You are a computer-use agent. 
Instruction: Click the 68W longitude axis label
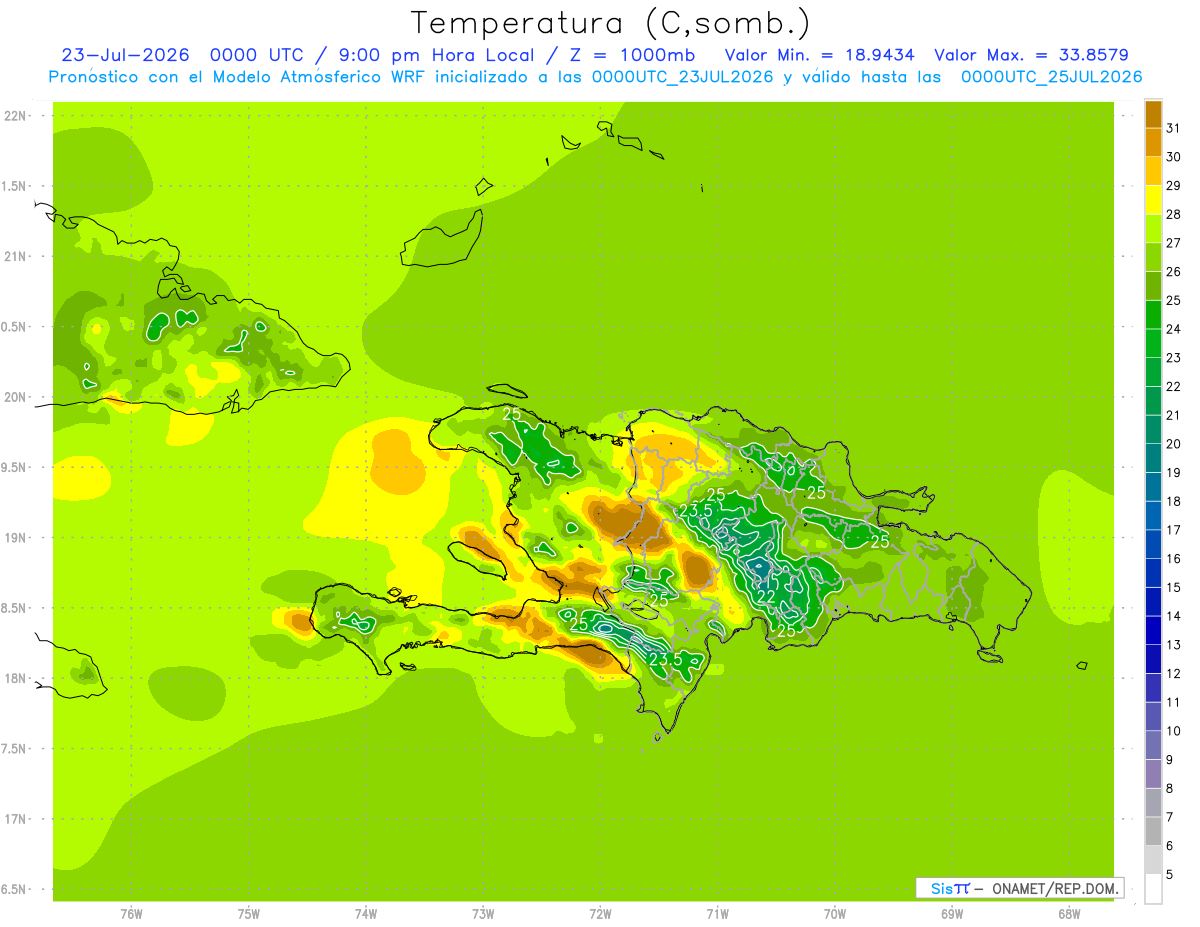coord(1069,913)
